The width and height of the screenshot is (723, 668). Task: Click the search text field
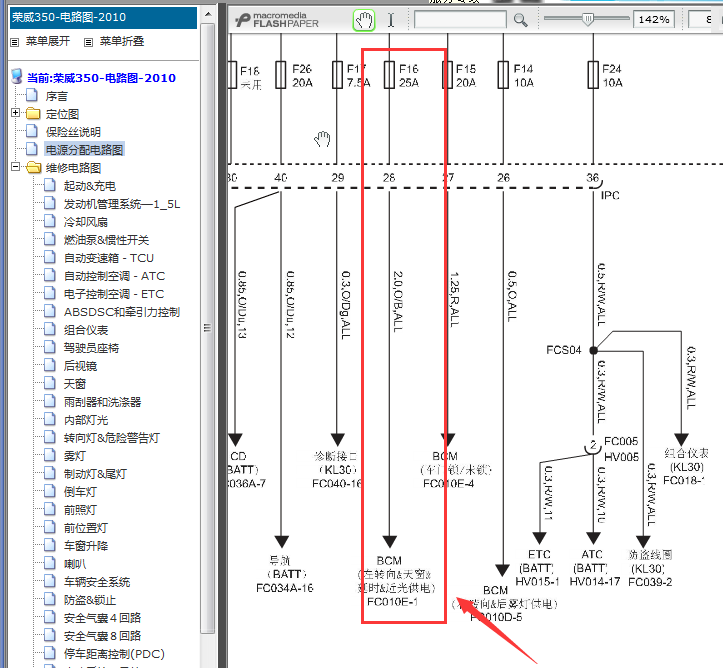point(460,20)
